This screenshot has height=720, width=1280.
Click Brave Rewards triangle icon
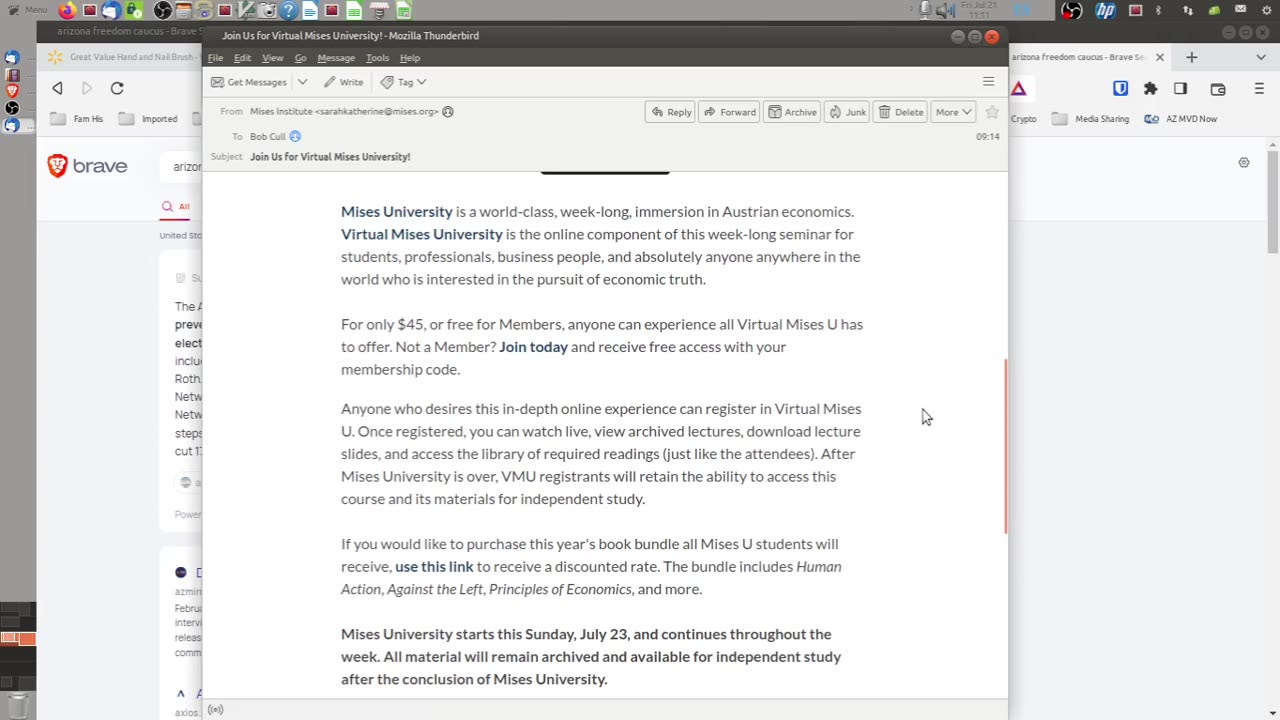tap(1018, 89)
